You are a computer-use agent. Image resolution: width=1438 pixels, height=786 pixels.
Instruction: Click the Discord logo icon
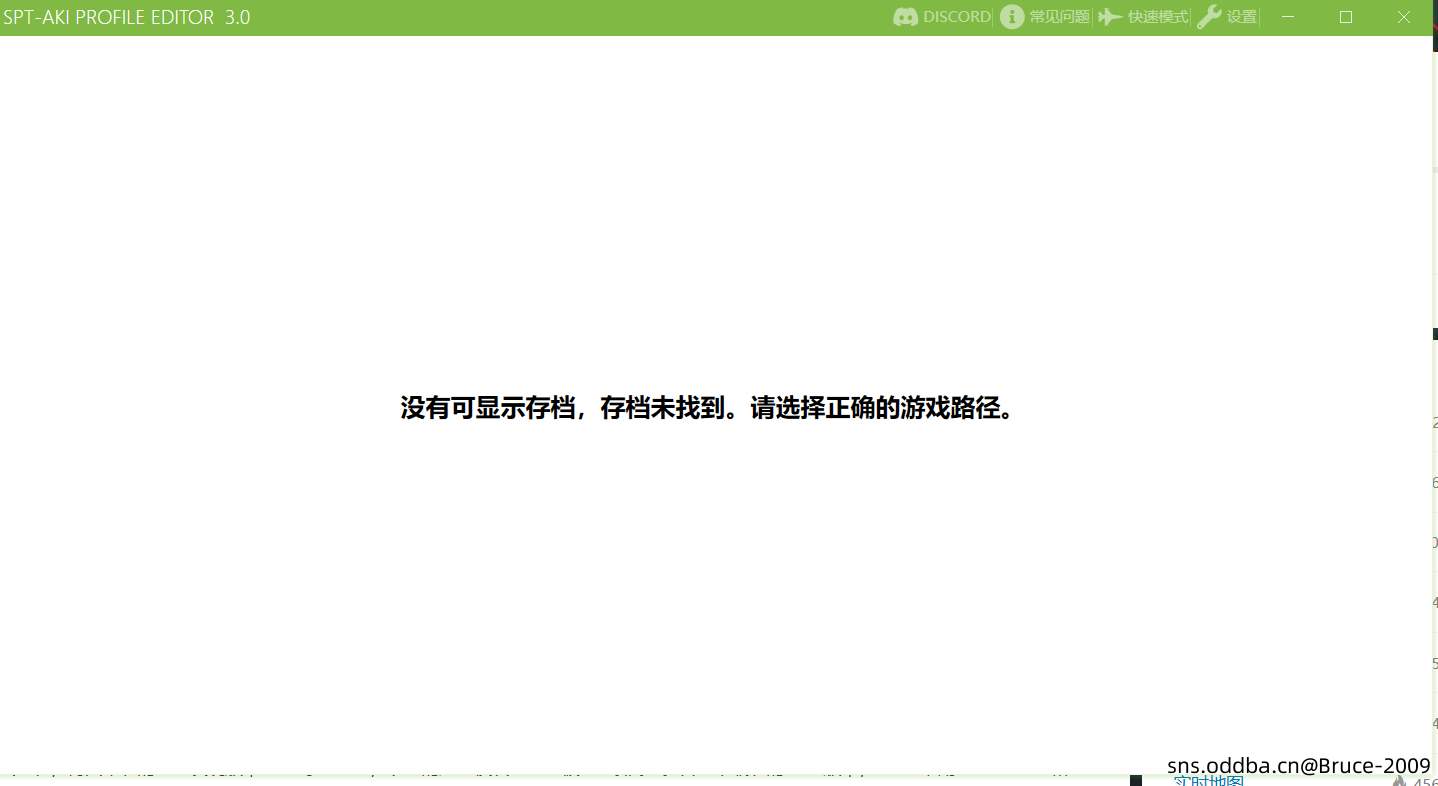[905, 17]
